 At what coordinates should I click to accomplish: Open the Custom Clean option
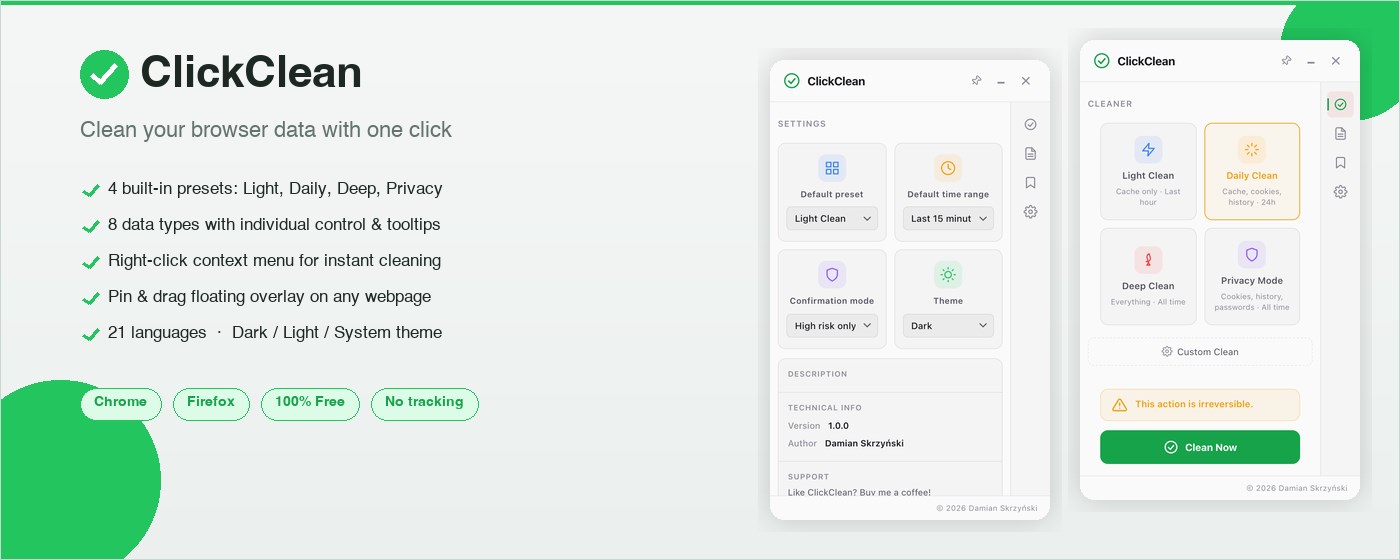1200,352
